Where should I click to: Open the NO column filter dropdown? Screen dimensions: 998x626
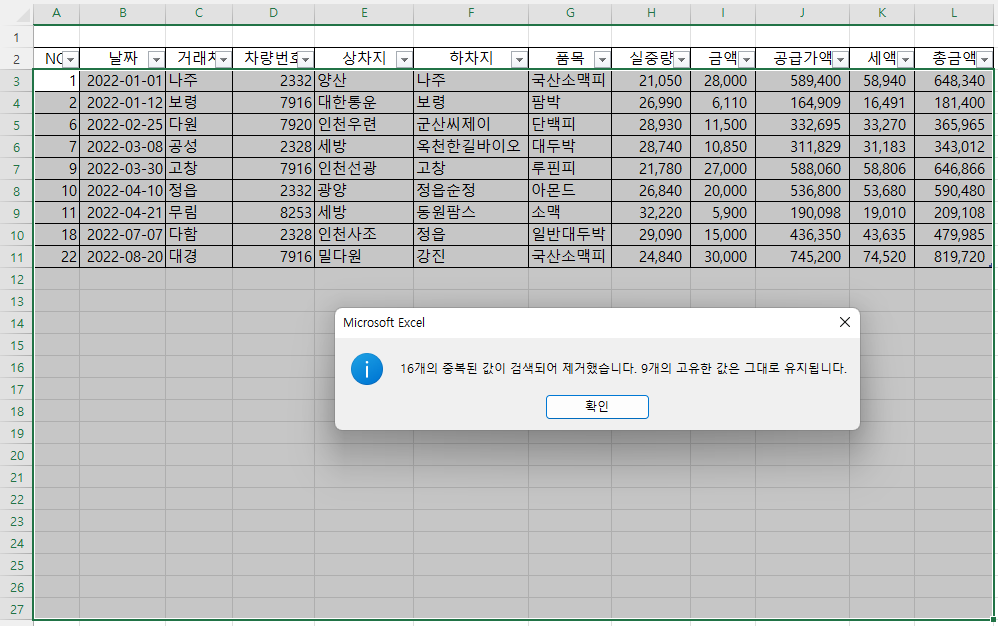point(70,60)
